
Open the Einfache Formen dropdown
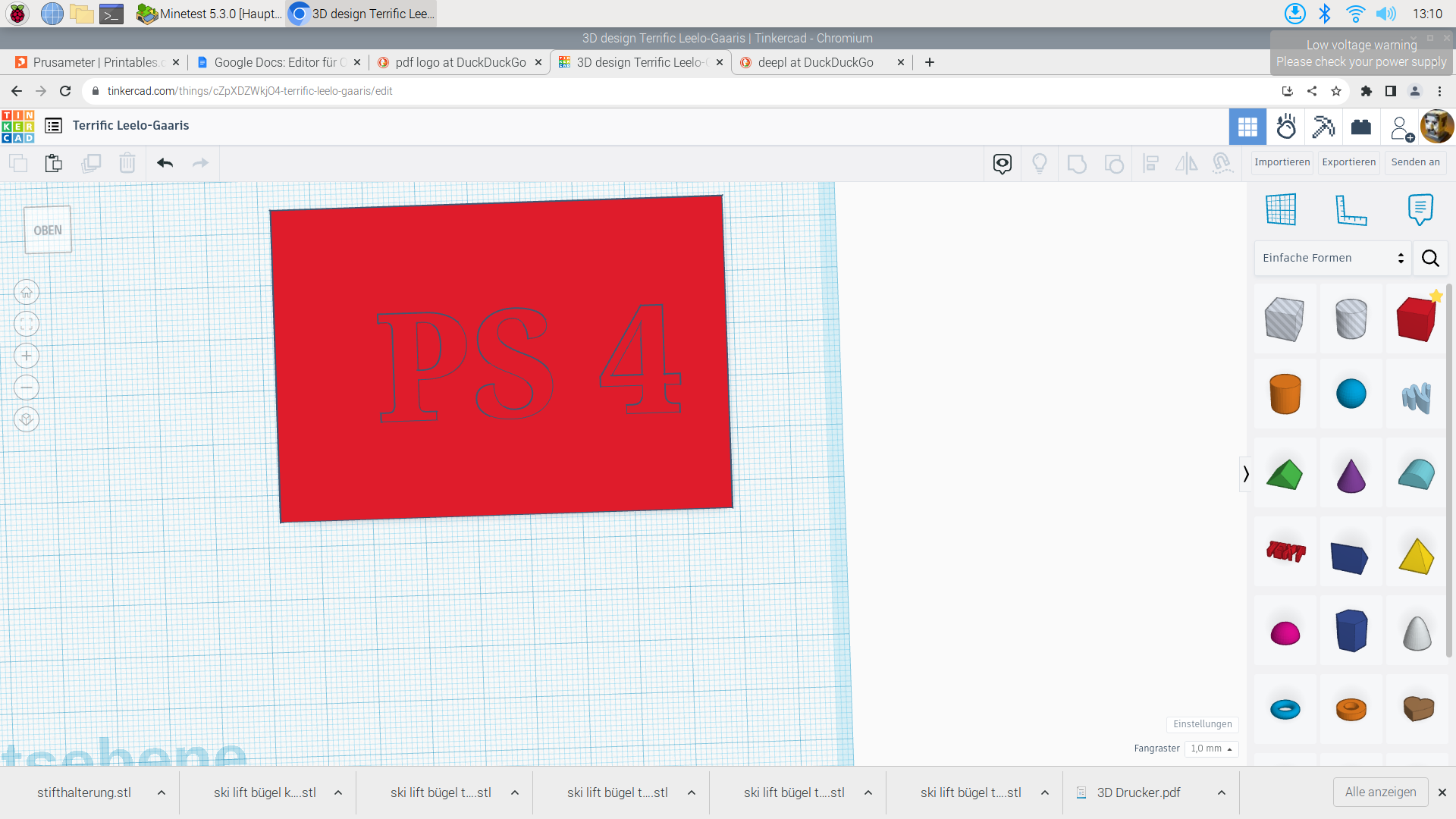[x=1332, y=258]
